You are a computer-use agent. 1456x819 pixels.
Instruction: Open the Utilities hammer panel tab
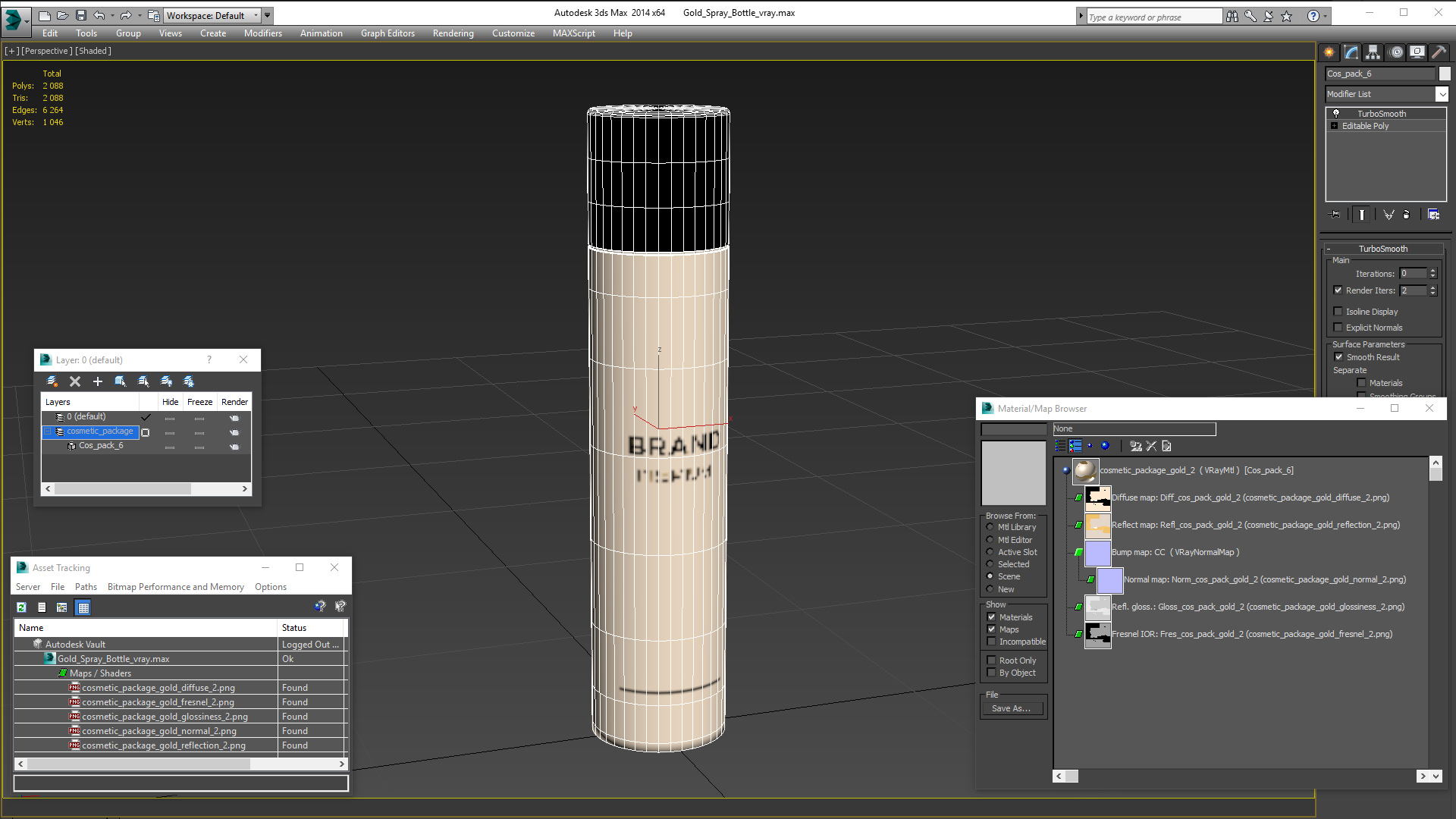(x=1439, y=52)
